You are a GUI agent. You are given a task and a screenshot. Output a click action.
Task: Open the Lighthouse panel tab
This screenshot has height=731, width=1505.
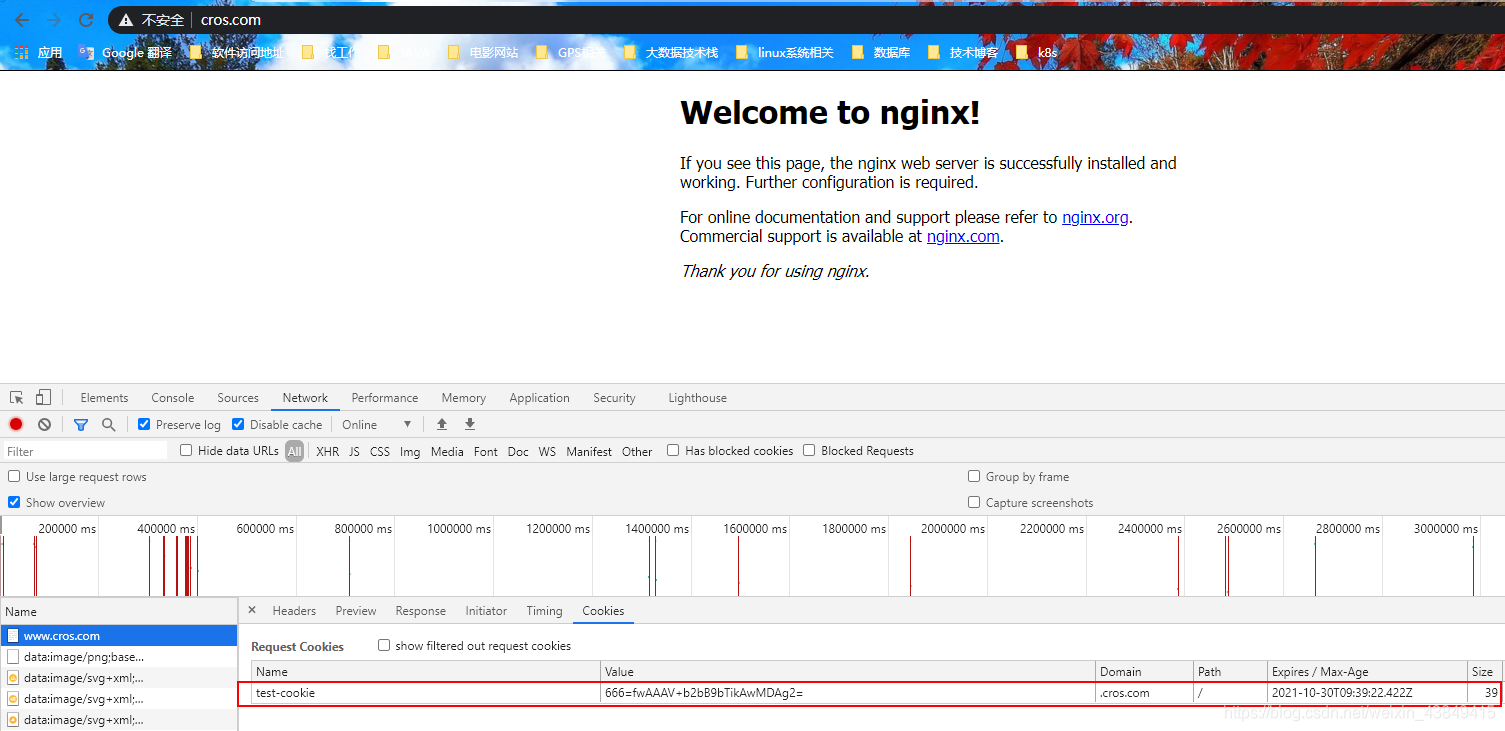click(x=697, y=398)
